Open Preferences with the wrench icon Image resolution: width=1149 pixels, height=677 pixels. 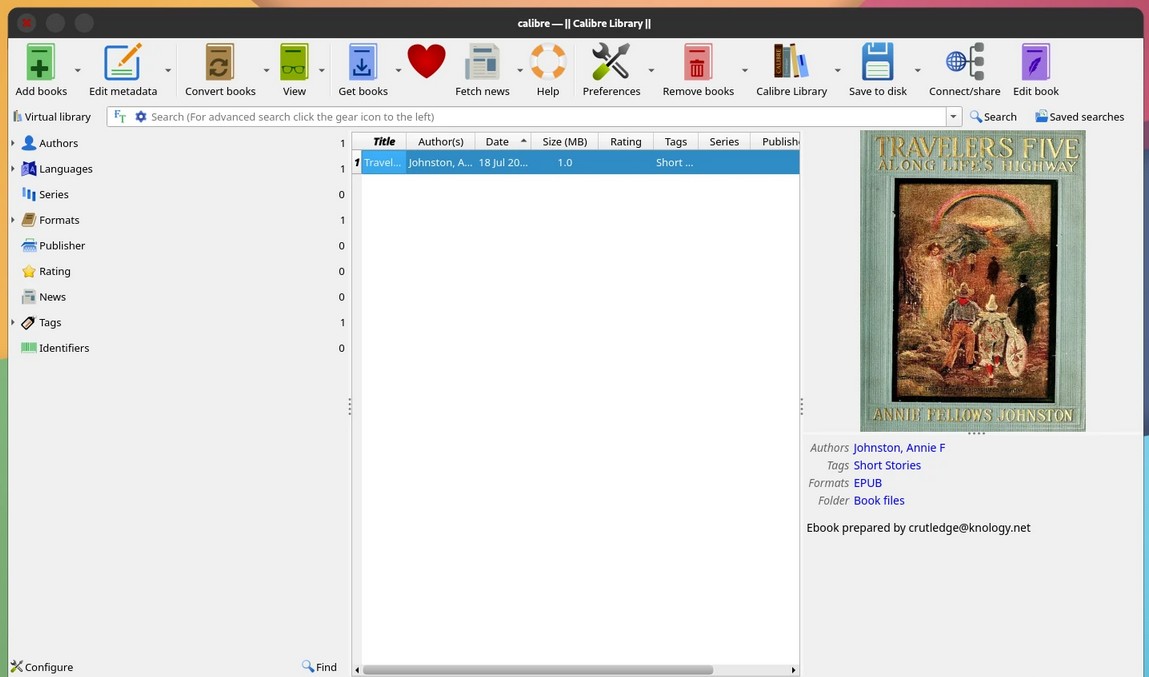pos(610,64)
